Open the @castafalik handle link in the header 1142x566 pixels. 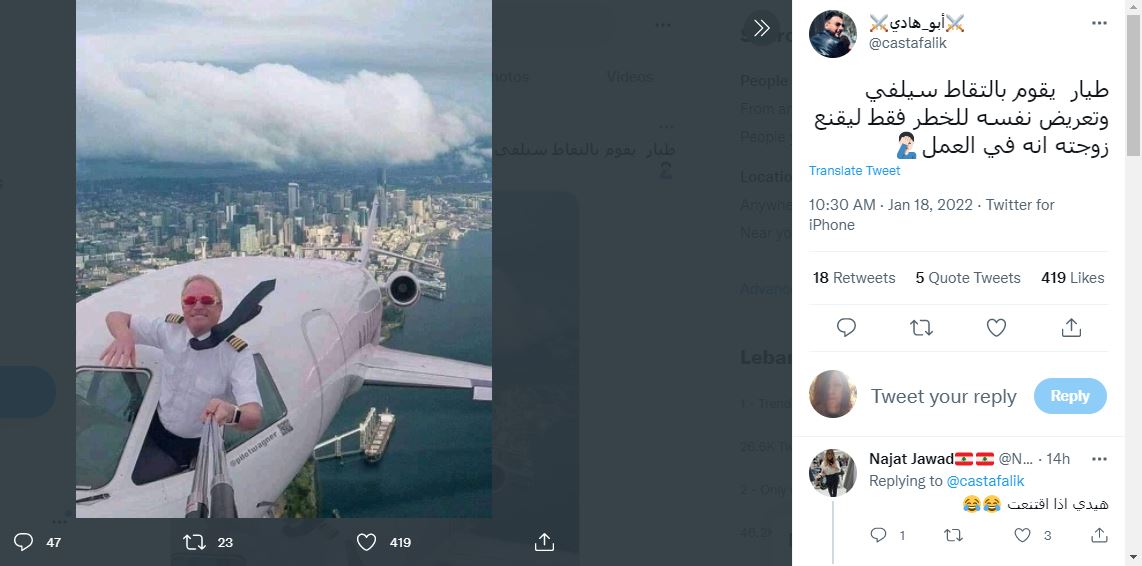point(907,43)
